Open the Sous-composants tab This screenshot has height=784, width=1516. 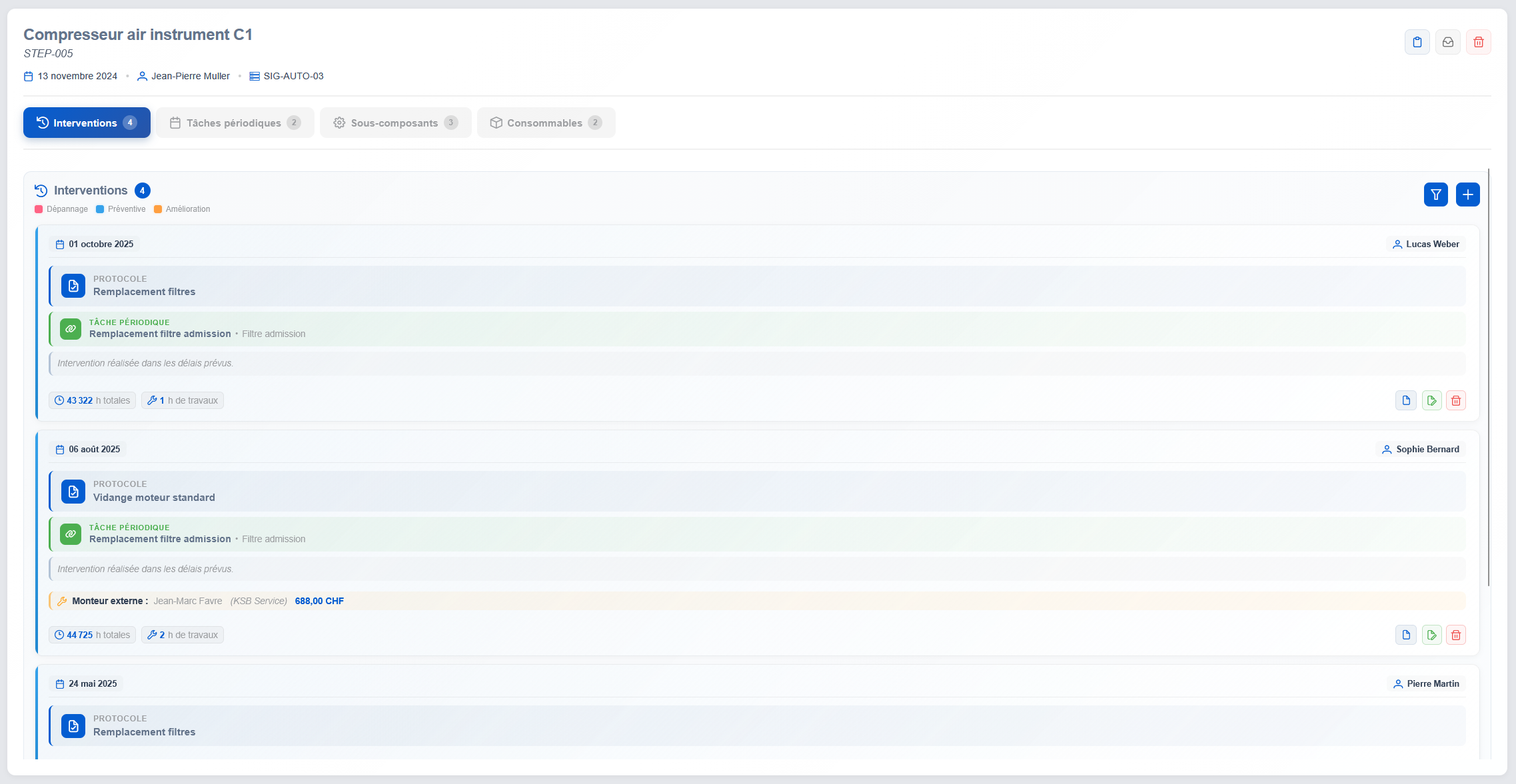point(395,123)
